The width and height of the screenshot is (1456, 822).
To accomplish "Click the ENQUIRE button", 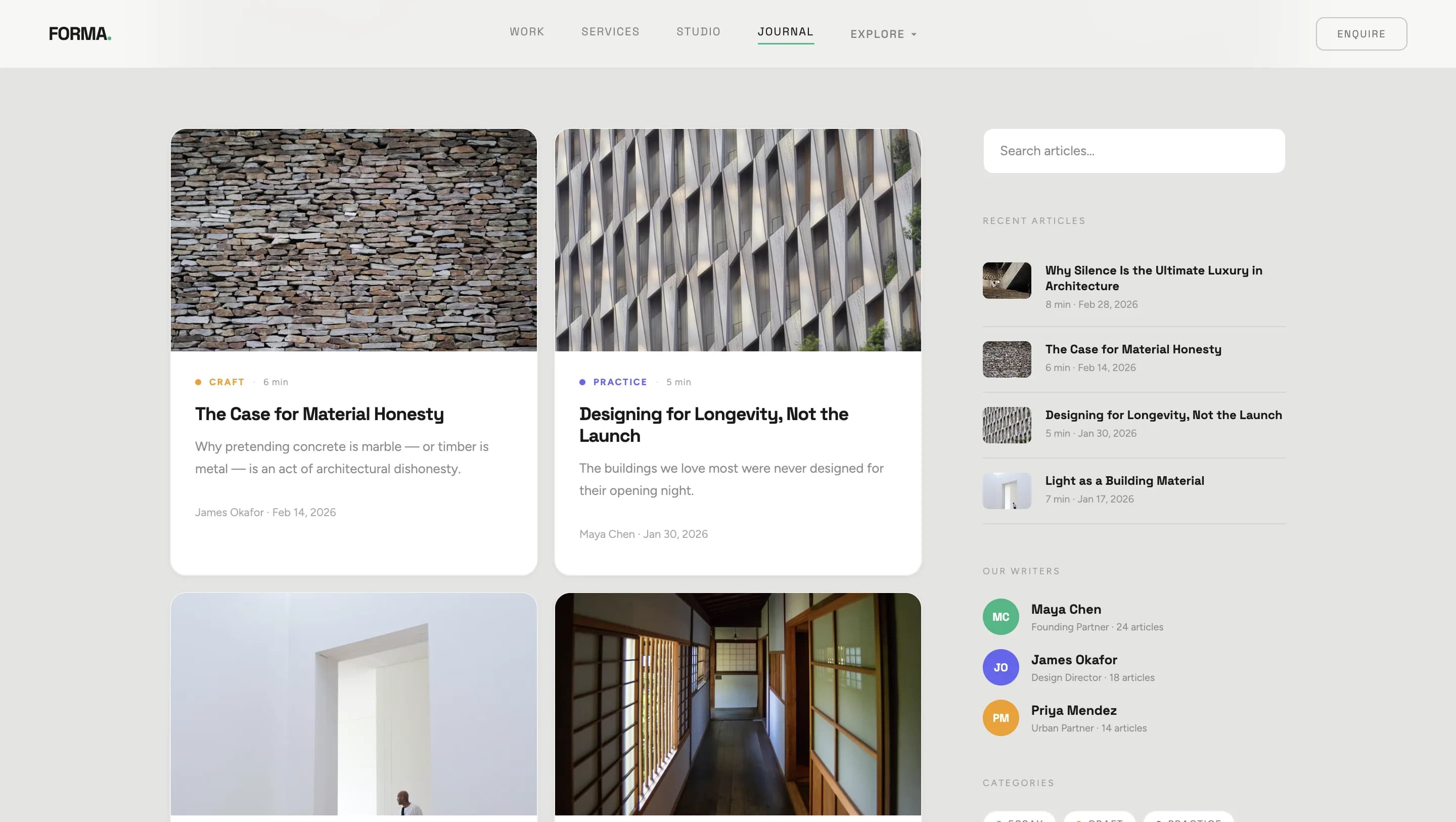I will [x=1361, y=33].
